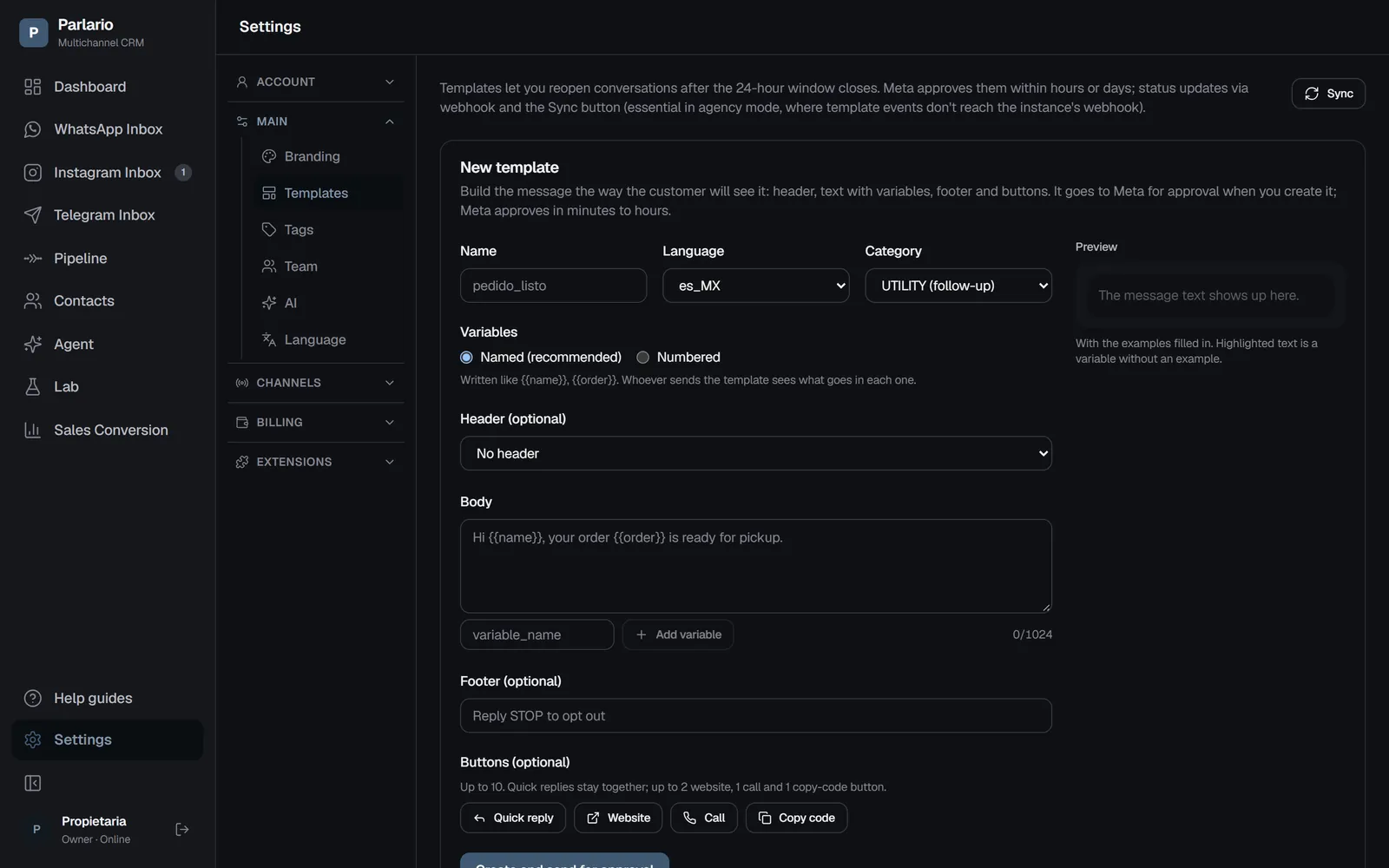
Task: Focus the template Name field
Action: point(553,286)
